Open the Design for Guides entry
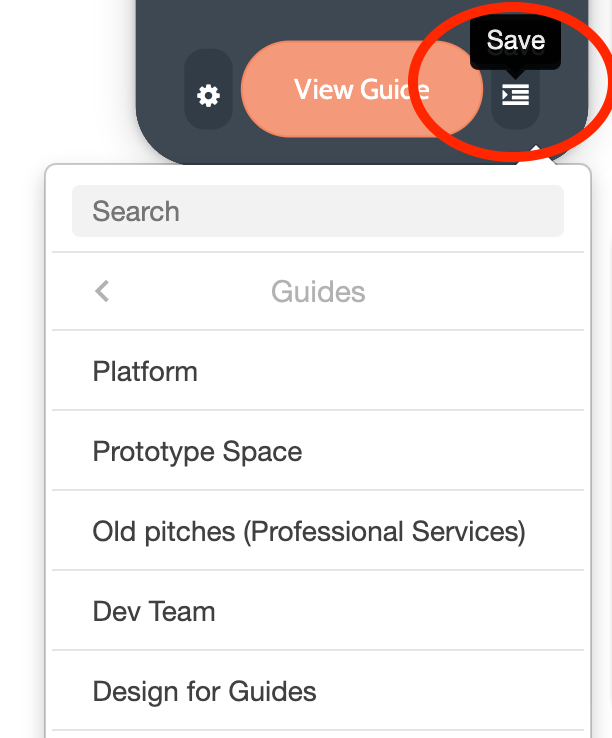612x738 pixels. [318, 691]
